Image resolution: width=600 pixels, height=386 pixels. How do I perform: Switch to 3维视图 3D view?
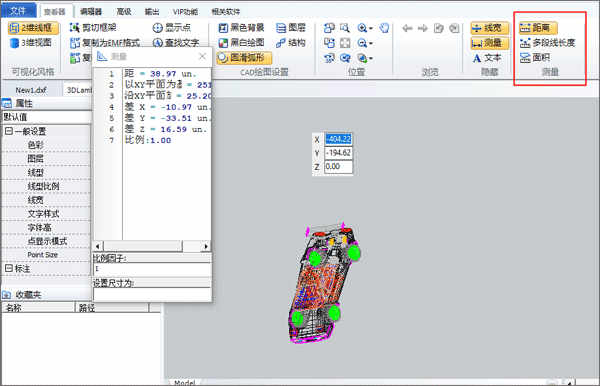tap(30, 42)
